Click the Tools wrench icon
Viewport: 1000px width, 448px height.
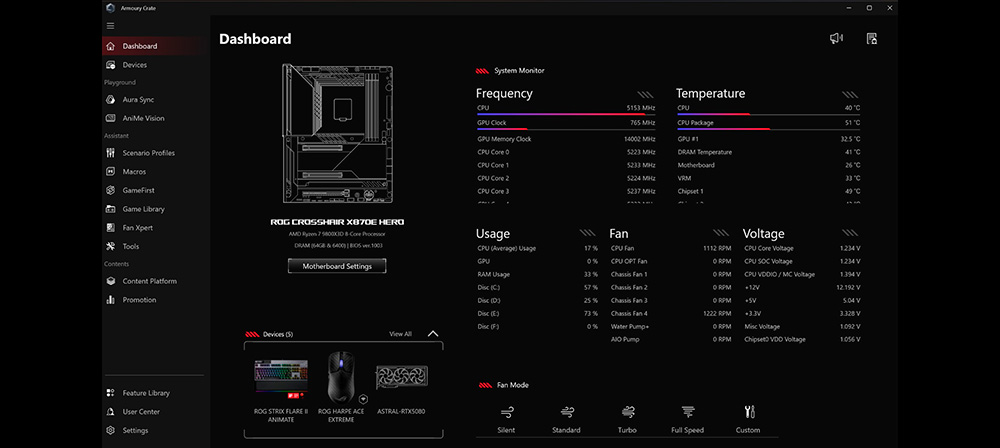click(x=110, y=246)
